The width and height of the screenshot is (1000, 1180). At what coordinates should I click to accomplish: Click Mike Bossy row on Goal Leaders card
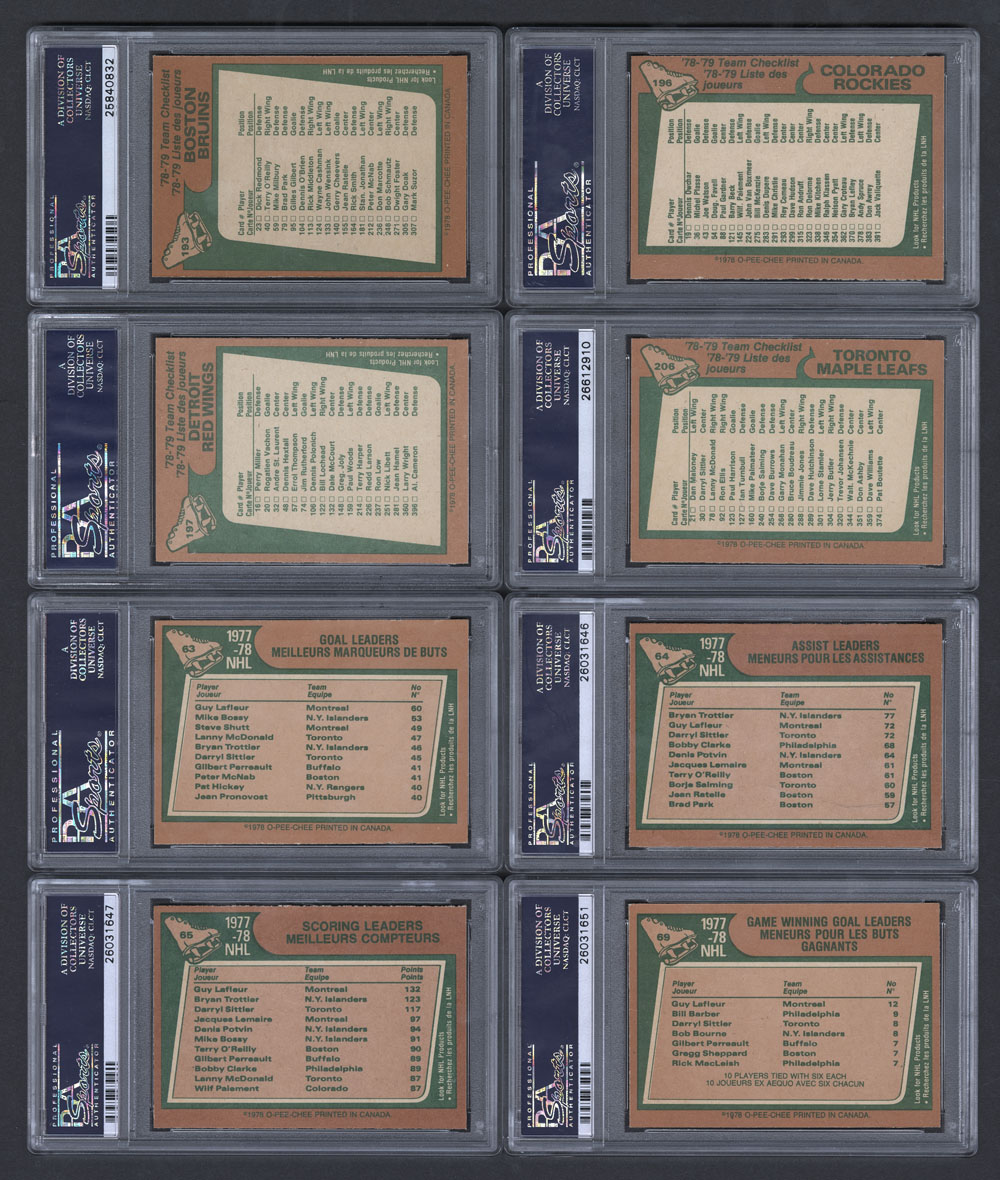pos(309,718)
